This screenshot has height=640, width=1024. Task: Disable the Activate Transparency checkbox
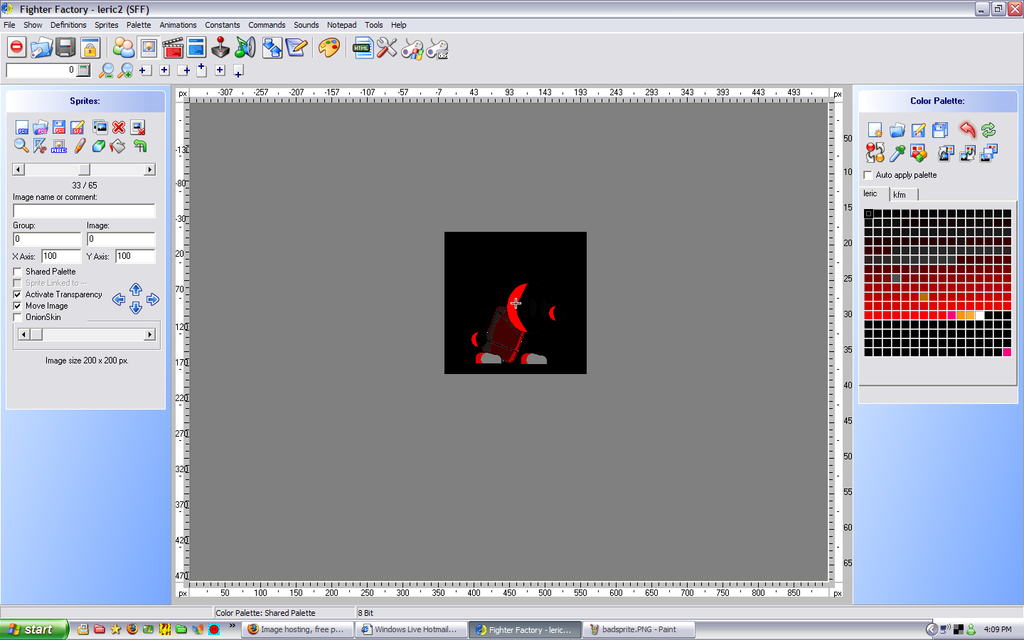tap(18, 295)
